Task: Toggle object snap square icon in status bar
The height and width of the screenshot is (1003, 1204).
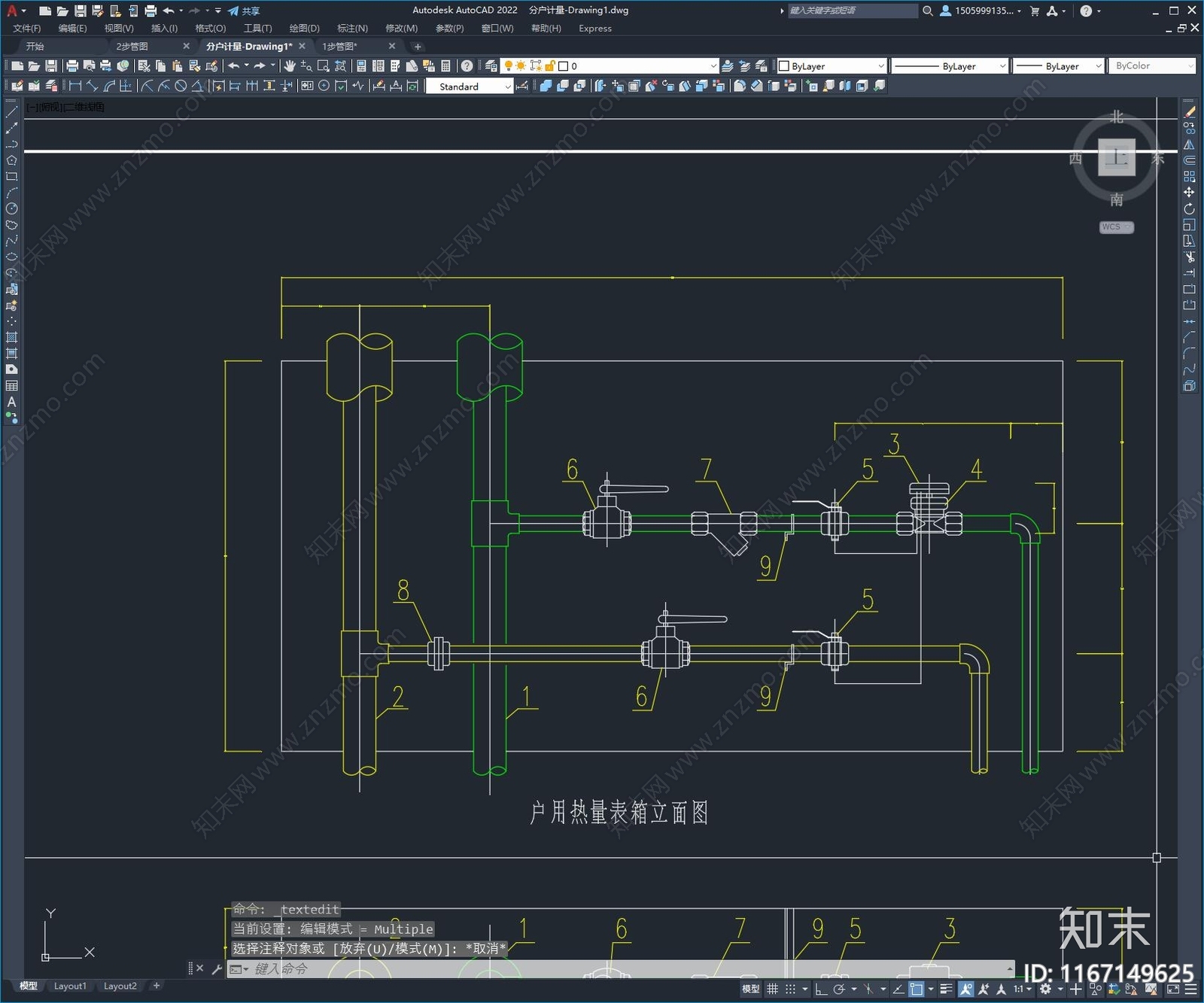Action: (917, 989)
